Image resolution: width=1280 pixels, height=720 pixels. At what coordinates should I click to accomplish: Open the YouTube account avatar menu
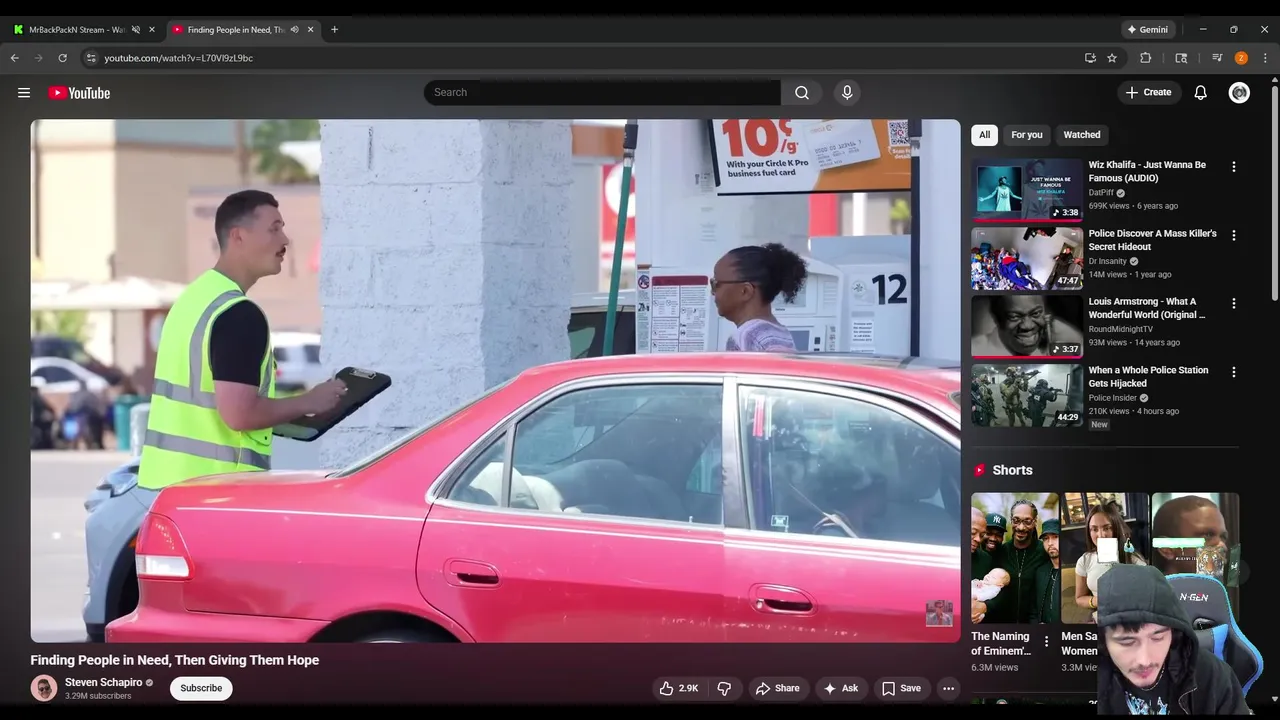[x=1239, y=93]
